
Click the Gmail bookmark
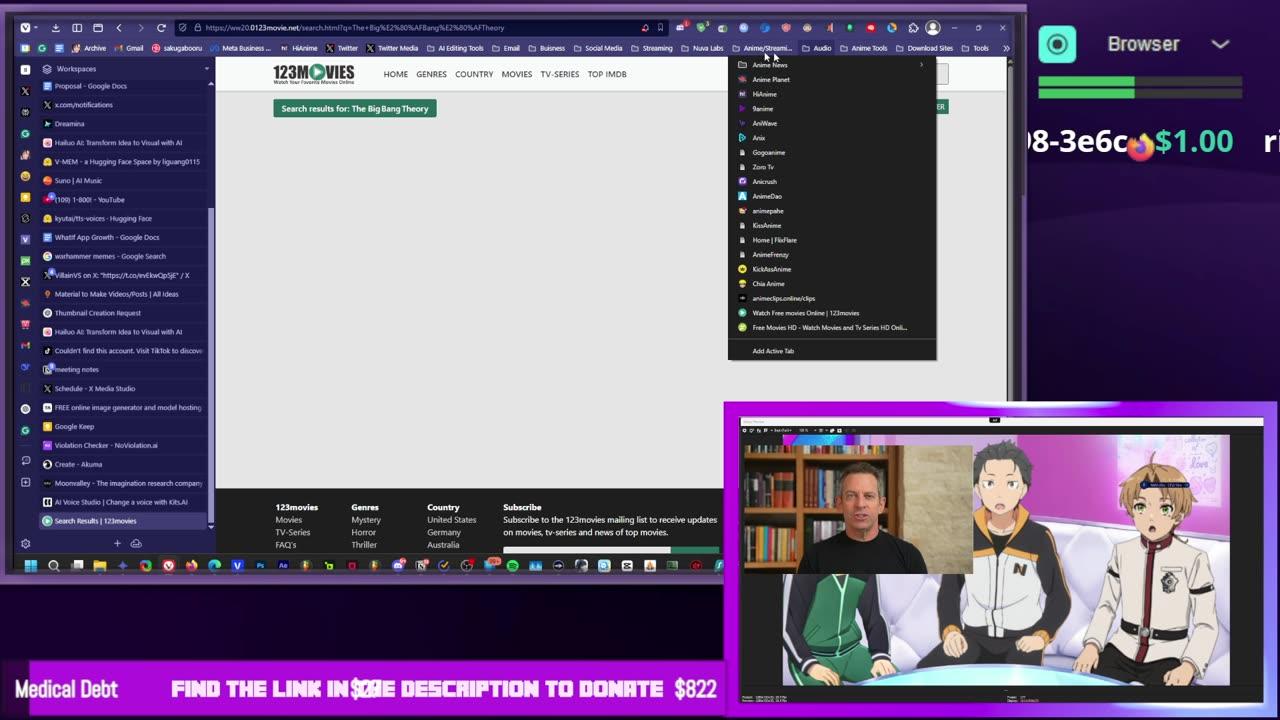pos(129,48)
